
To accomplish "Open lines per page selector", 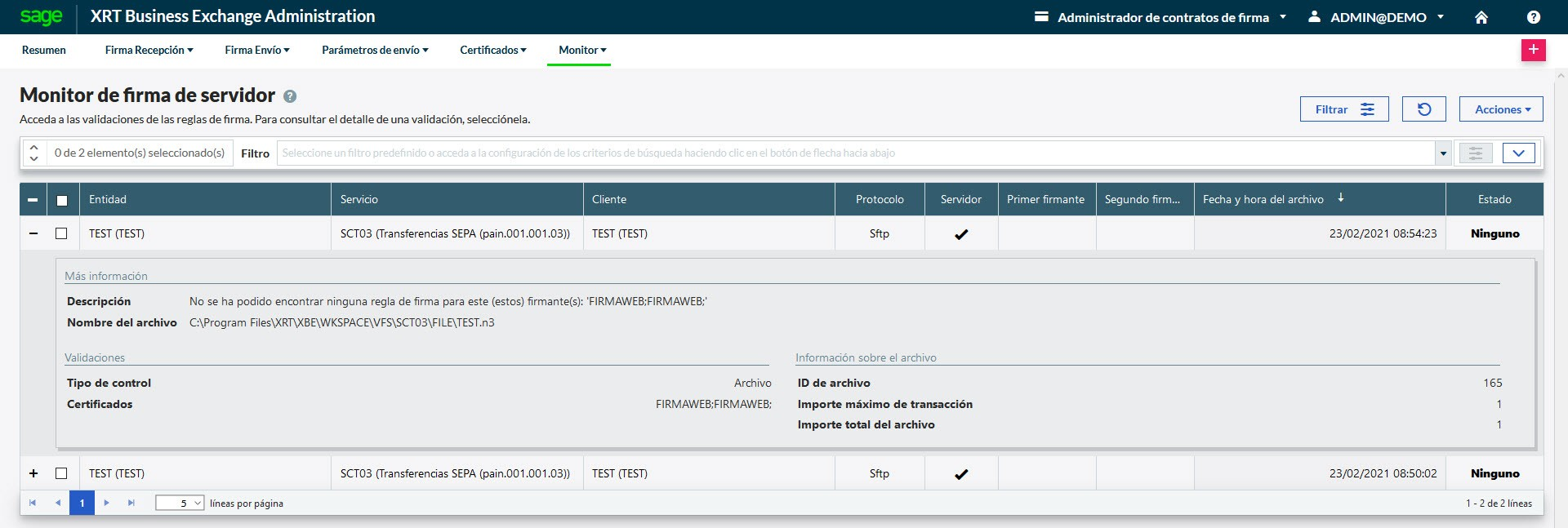I will [x=180, y=503].
